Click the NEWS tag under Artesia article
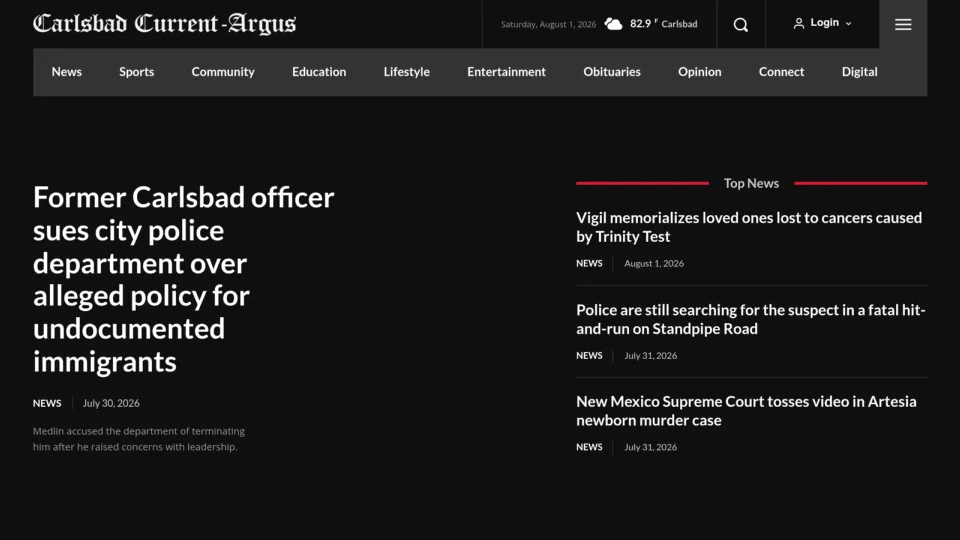 click(589, 448)
